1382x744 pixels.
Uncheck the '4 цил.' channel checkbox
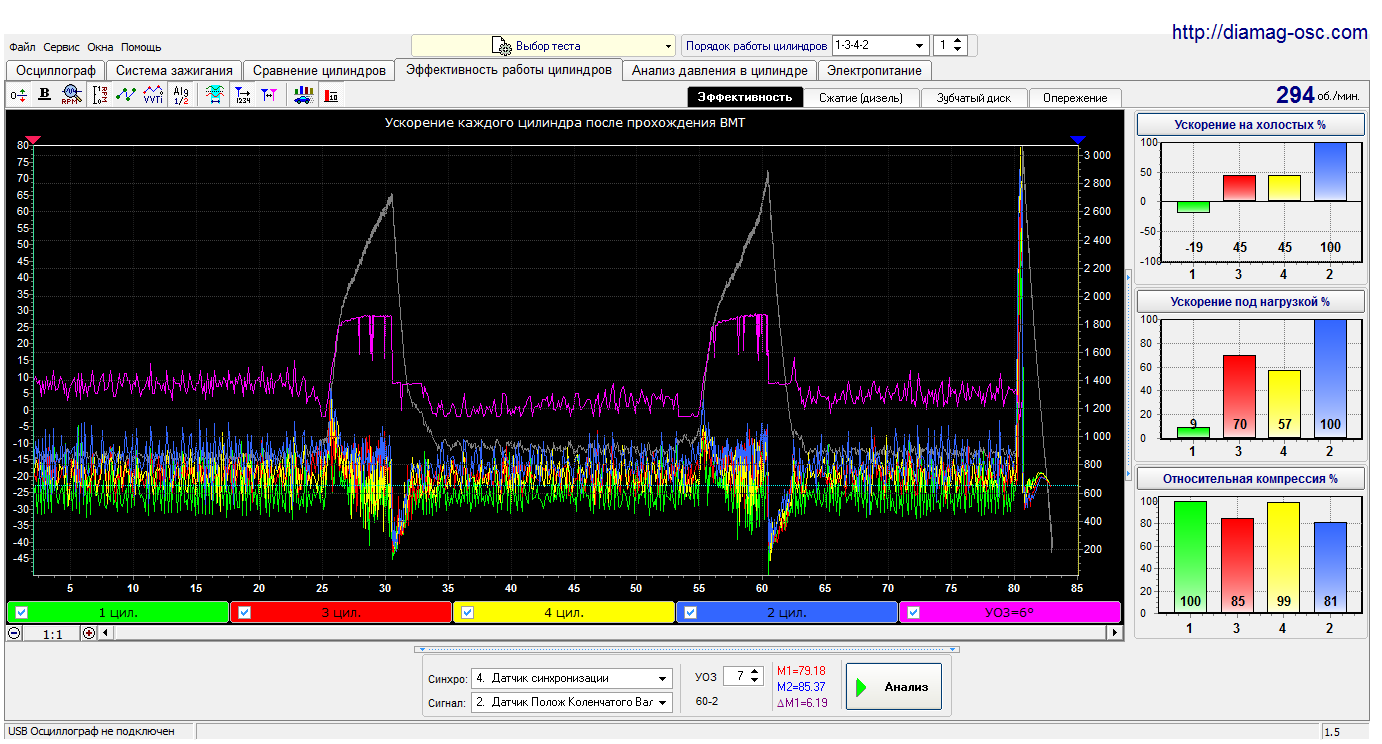click(468, 612)
